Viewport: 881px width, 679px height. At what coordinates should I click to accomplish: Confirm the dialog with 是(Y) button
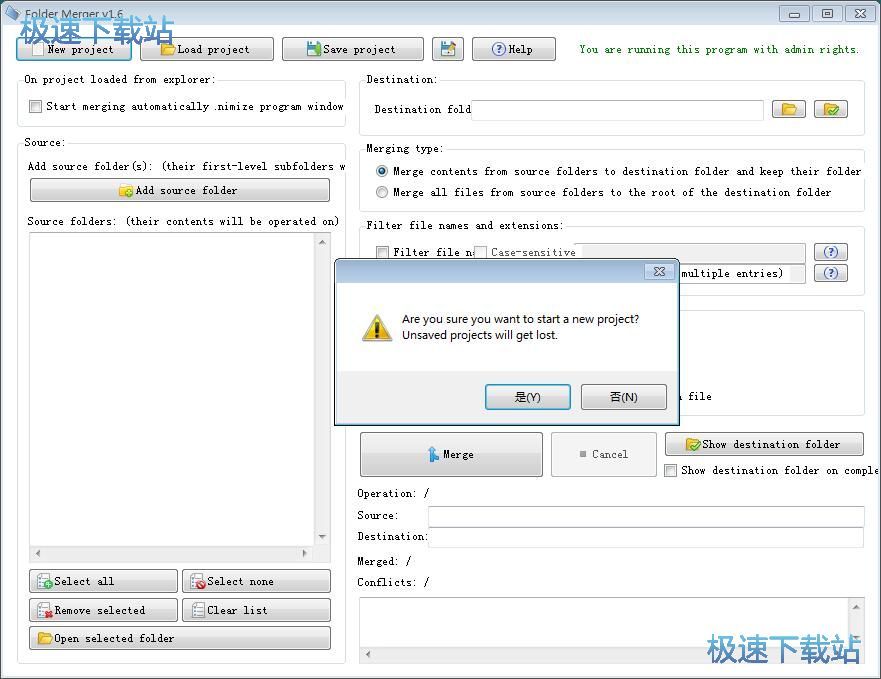(528, 397)
